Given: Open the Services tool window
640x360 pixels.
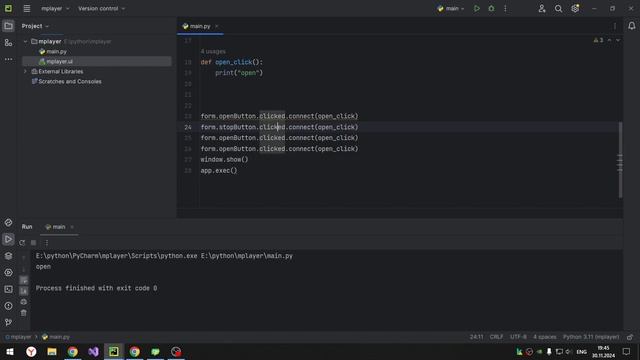Looking at the screenshot, I should pos(8,272).
